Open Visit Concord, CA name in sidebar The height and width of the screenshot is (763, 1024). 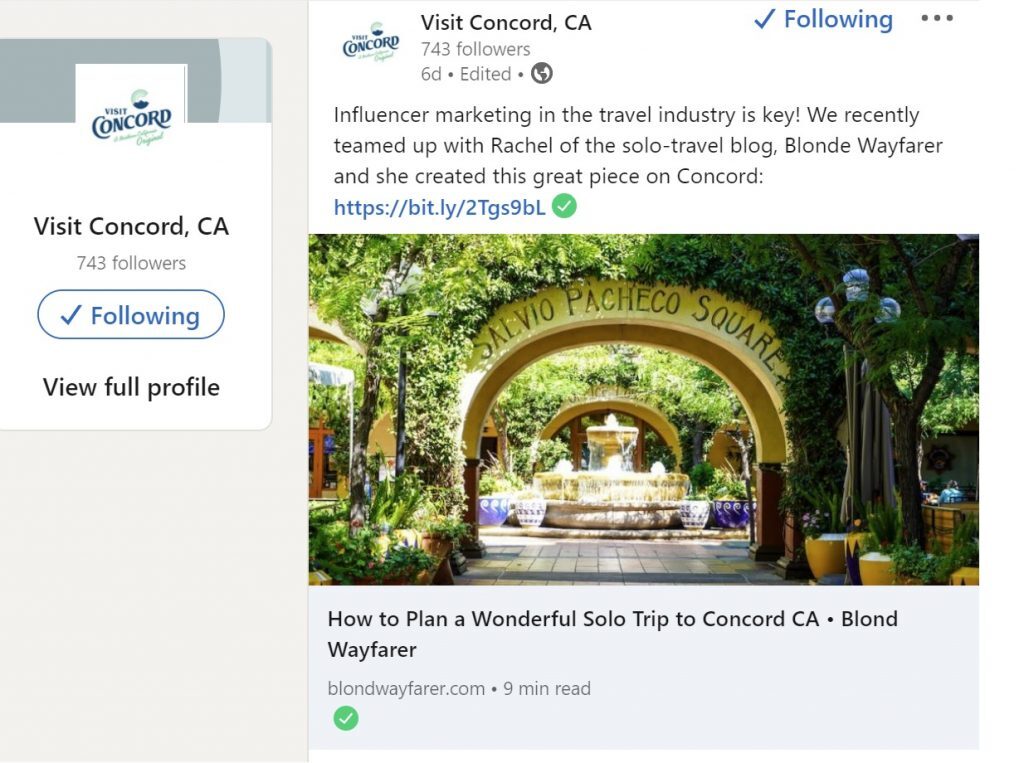tap(131, 226)
